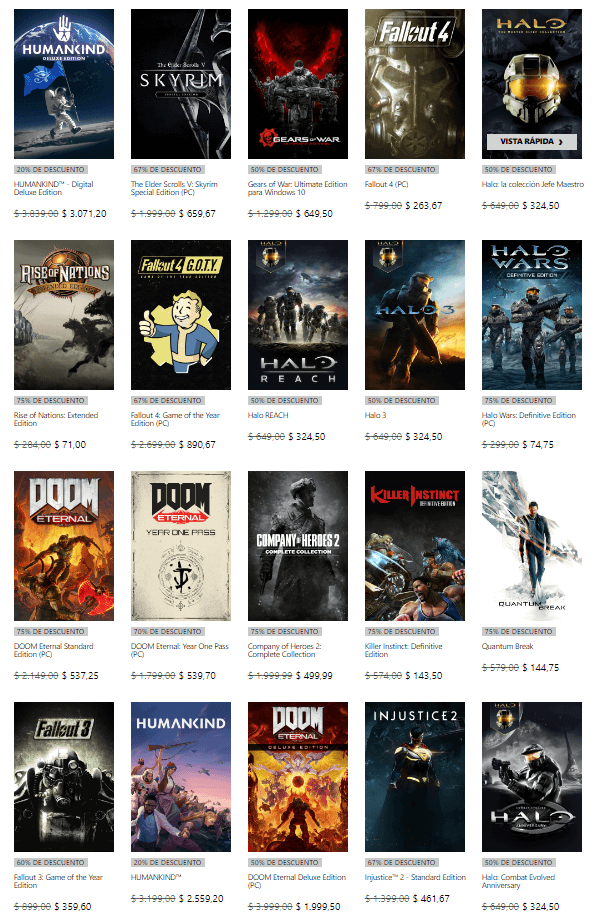Open the Halo Wars Definitive Edition cover
Screen dimensions: 609x923
[531, 315]
